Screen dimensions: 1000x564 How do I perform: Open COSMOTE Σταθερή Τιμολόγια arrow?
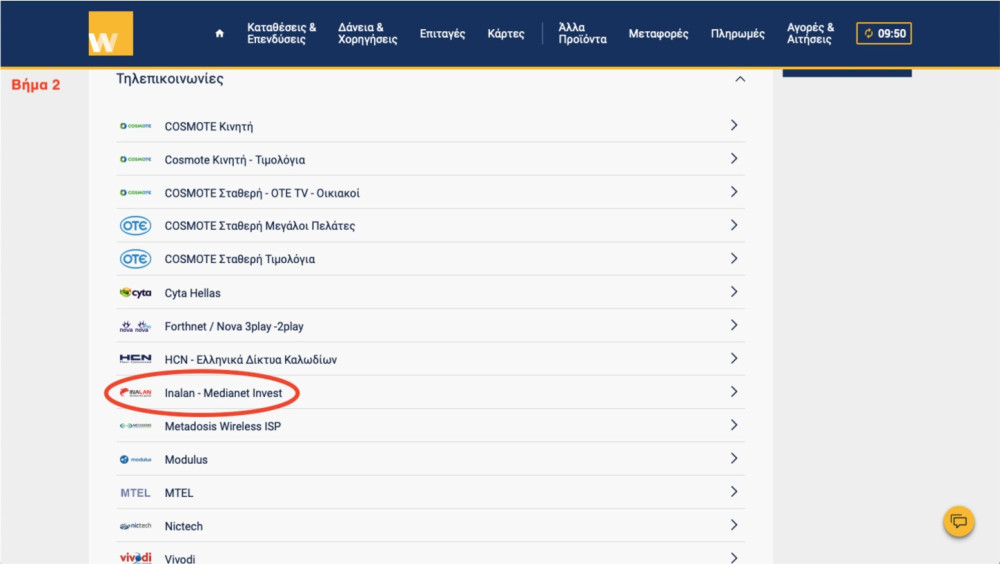pos(734,258)
